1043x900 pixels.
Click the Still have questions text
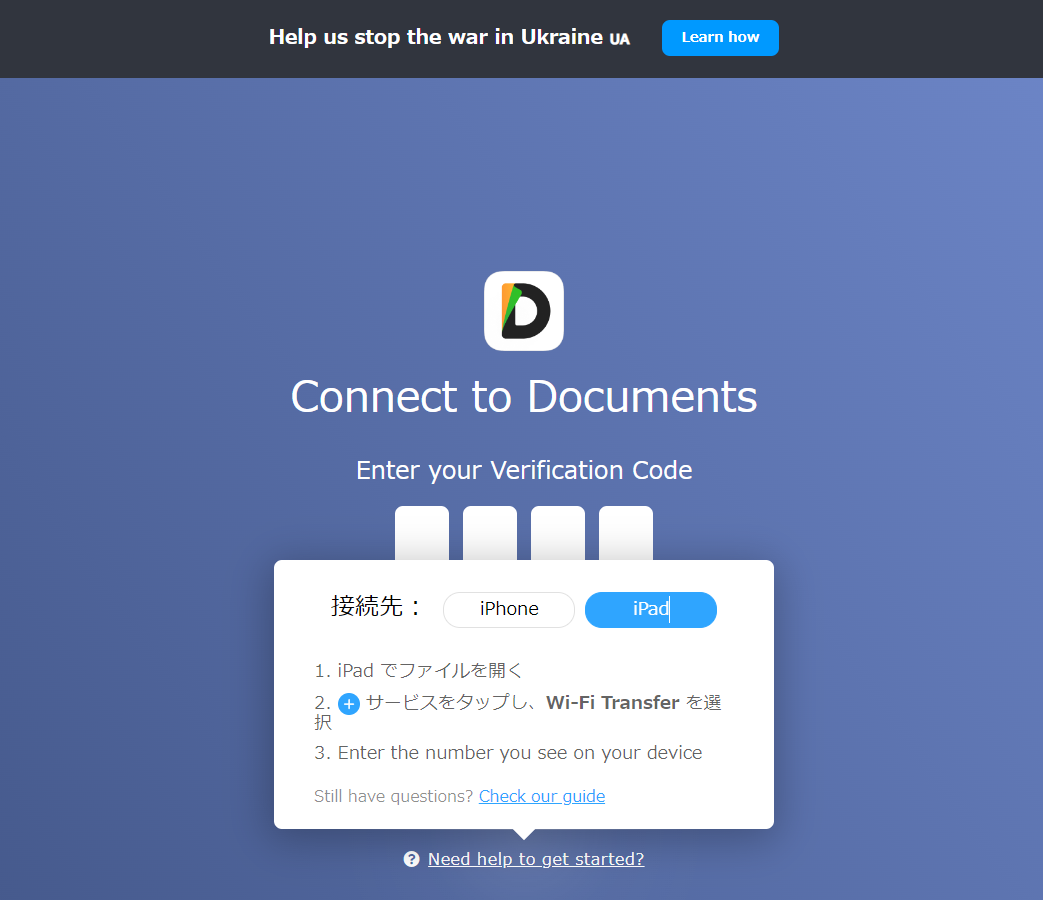click(393, 796)
